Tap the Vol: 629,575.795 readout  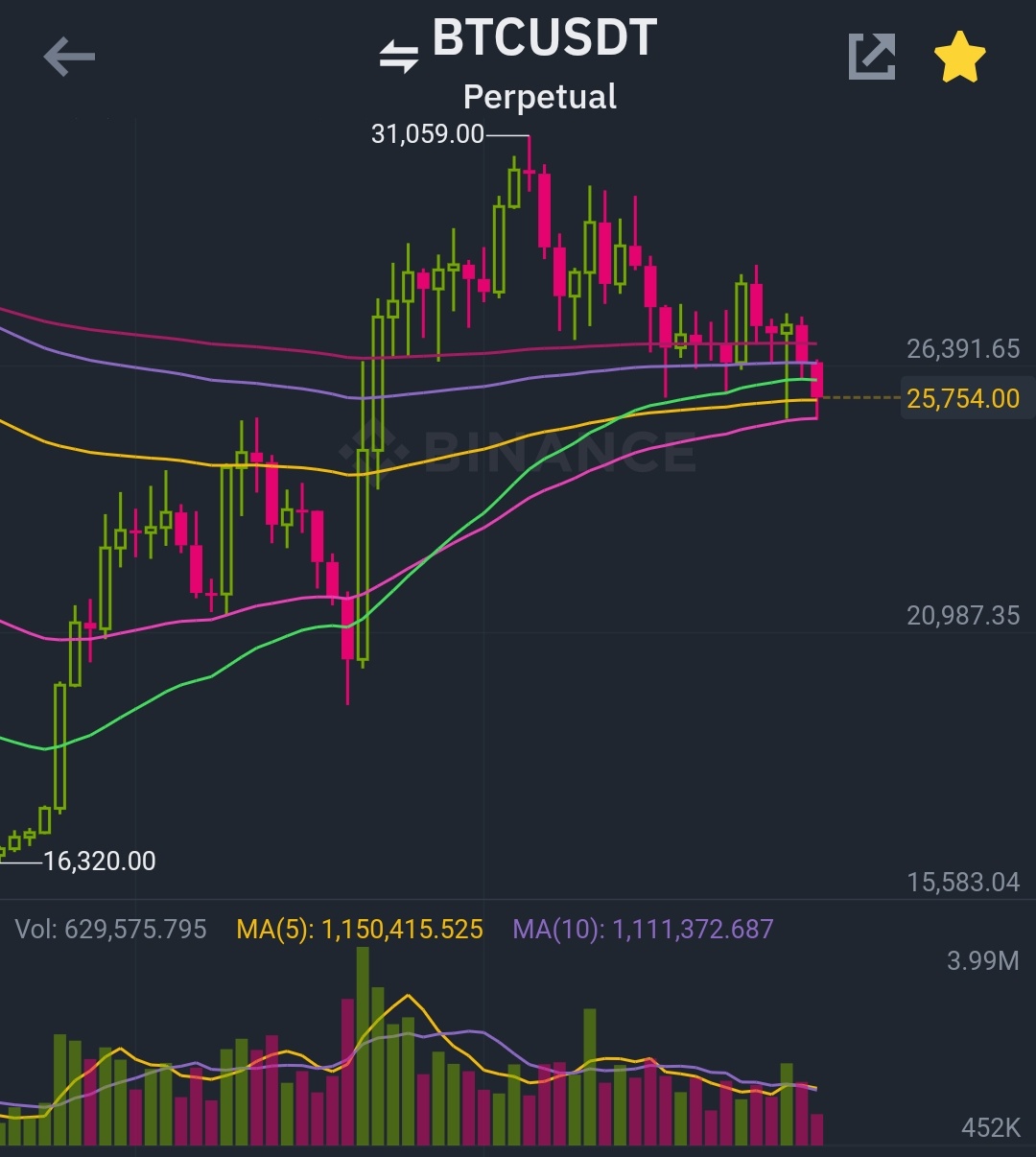coord(111,929)
